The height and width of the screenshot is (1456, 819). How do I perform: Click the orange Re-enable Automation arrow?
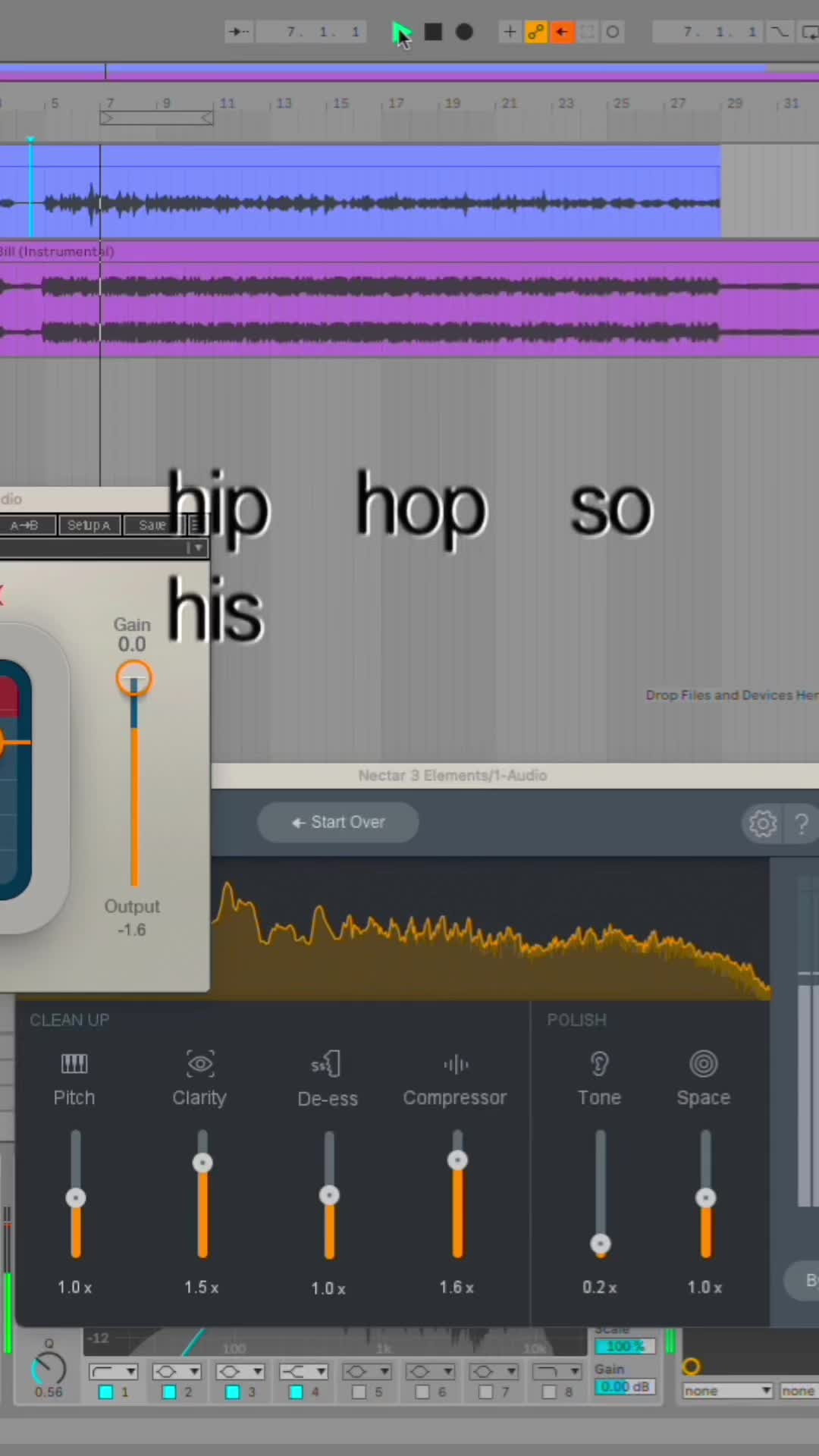pyautogui.click(x=562, y=32)
